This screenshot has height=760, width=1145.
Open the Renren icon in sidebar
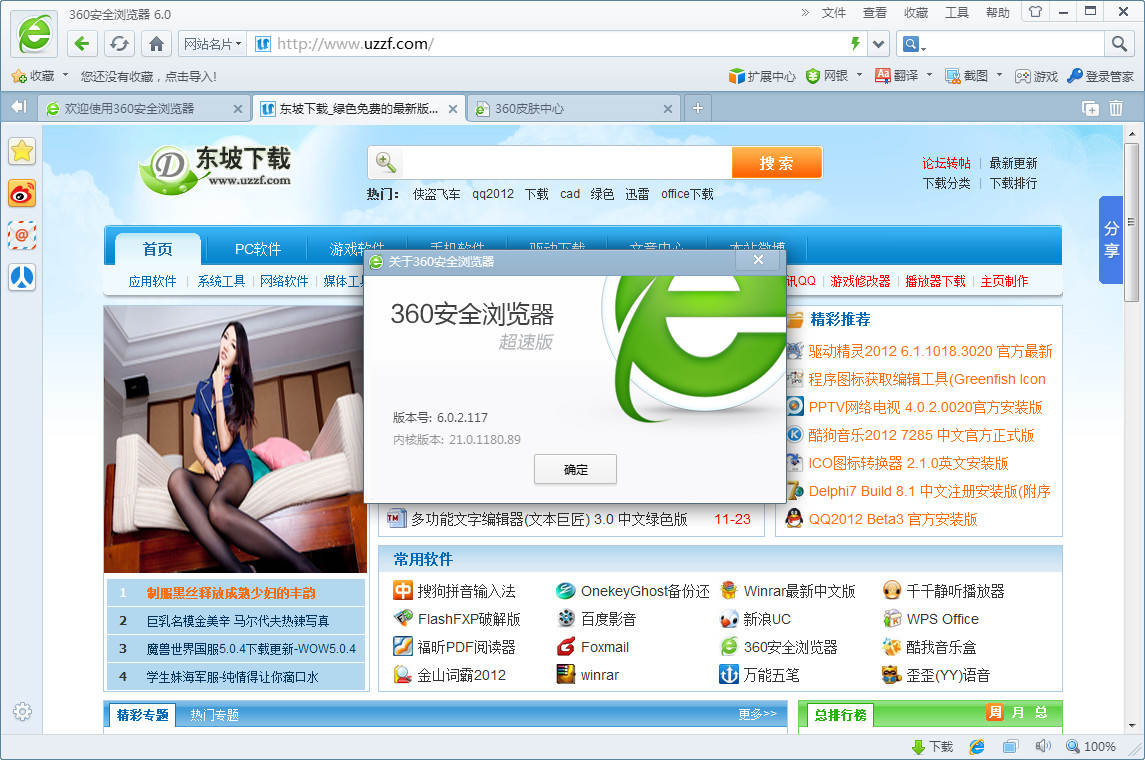[x=22, y=277]
